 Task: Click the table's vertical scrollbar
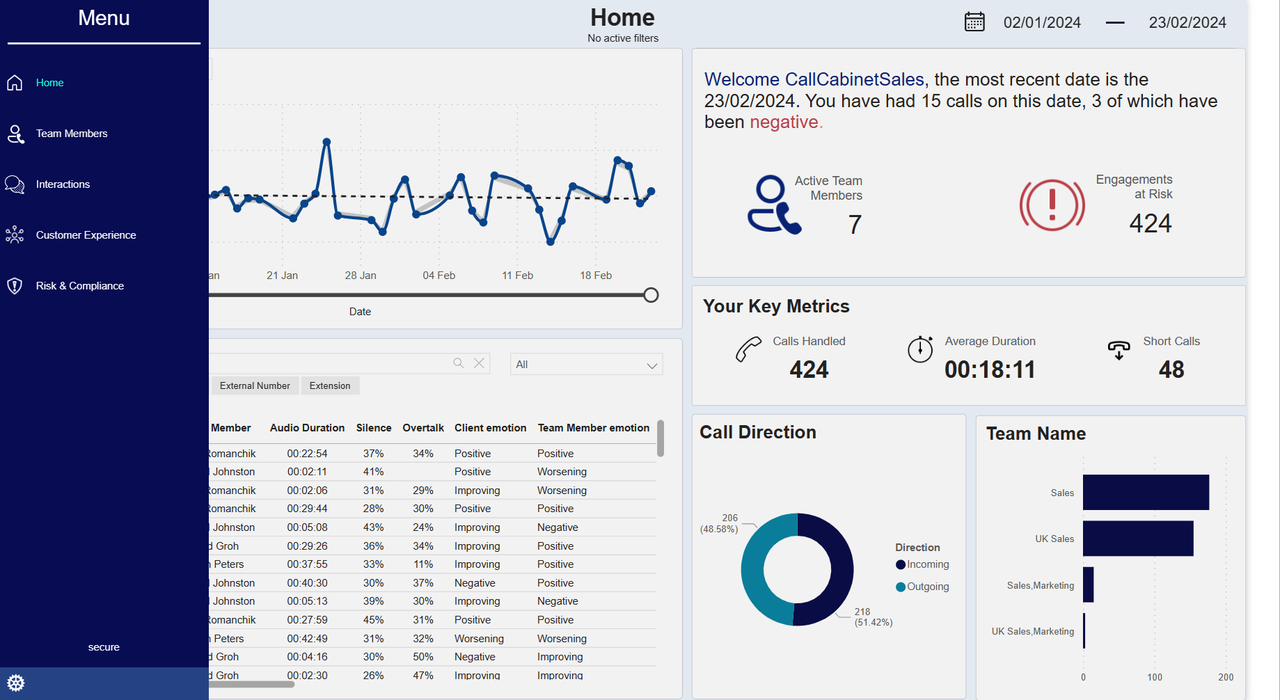660,439
